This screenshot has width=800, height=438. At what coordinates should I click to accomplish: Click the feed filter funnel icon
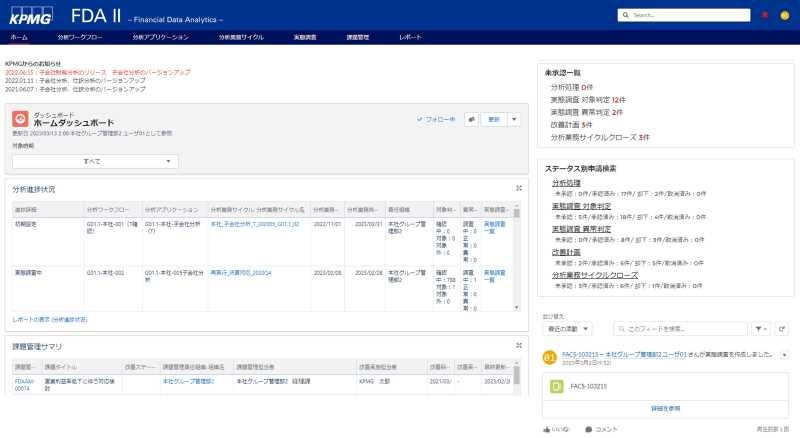tap(759, 328)
